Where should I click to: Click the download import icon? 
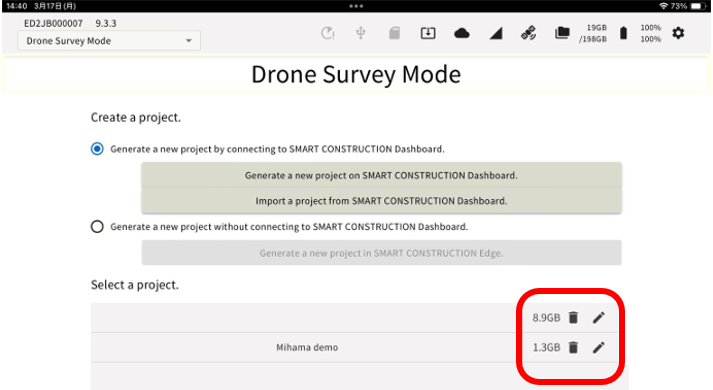point(428,33)
